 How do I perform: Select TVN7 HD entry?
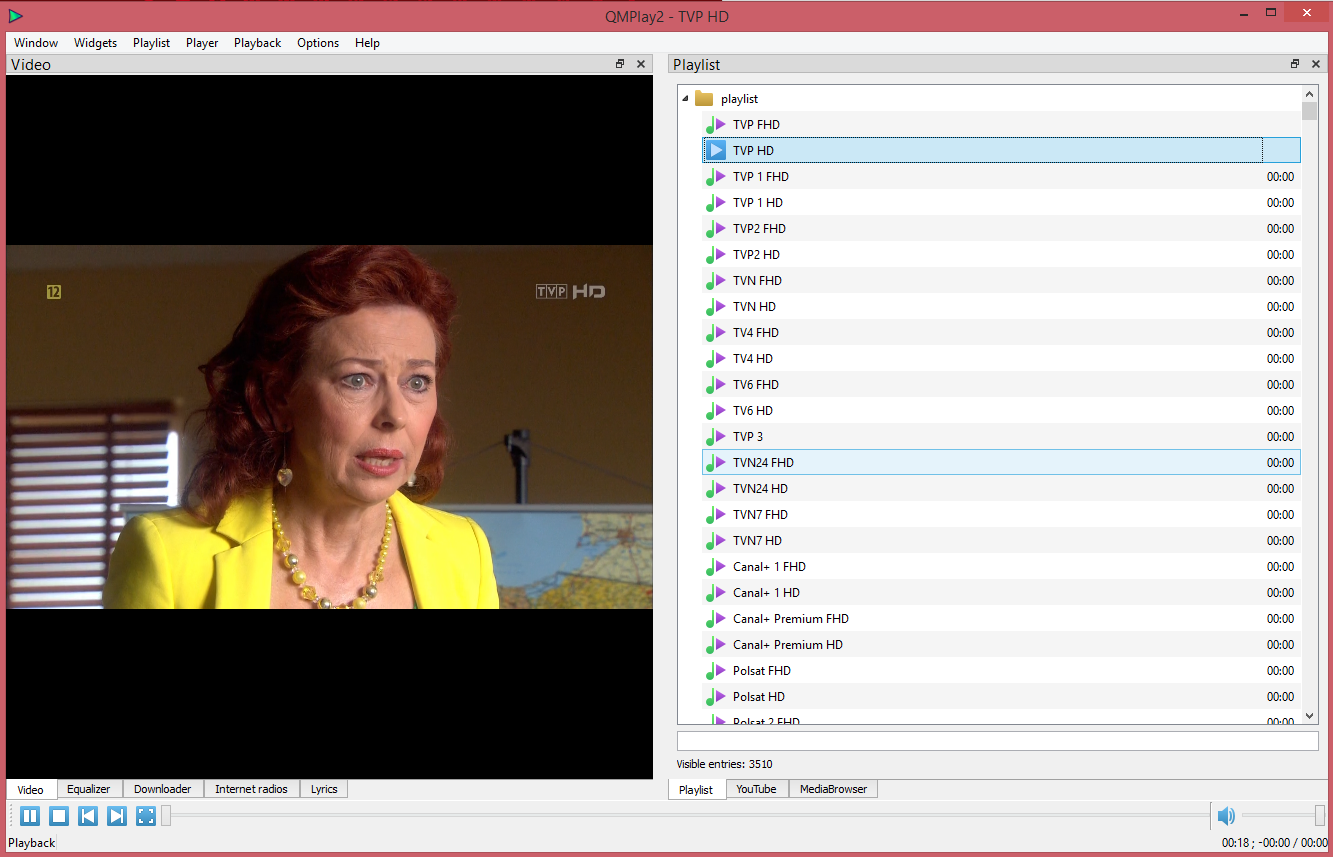(x=1002, y=540)
